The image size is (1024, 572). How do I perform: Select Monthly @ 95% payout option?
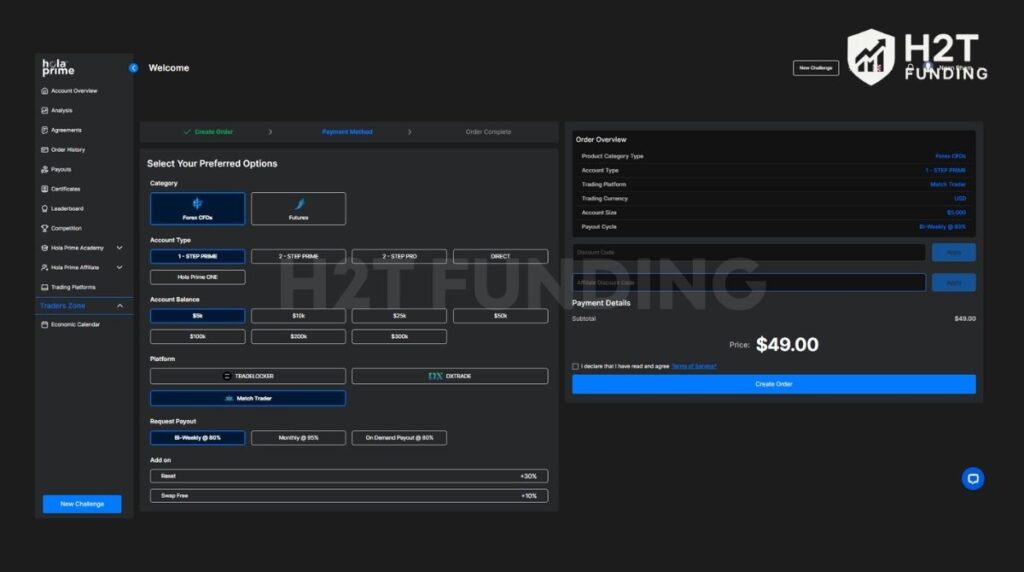298,437
